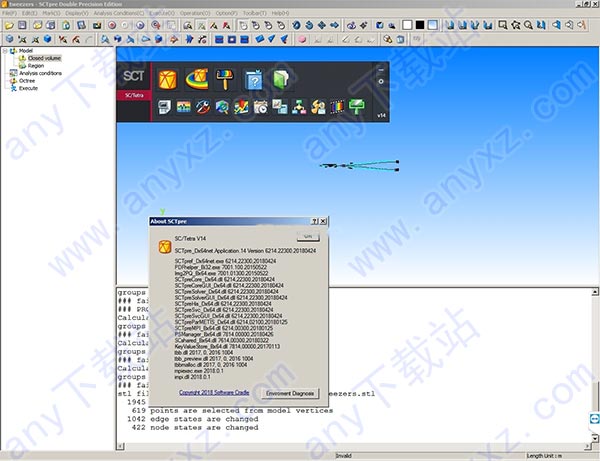Open the flowchart diagram tool icon
The image size is (600, 461).
[x=299, y=107]
